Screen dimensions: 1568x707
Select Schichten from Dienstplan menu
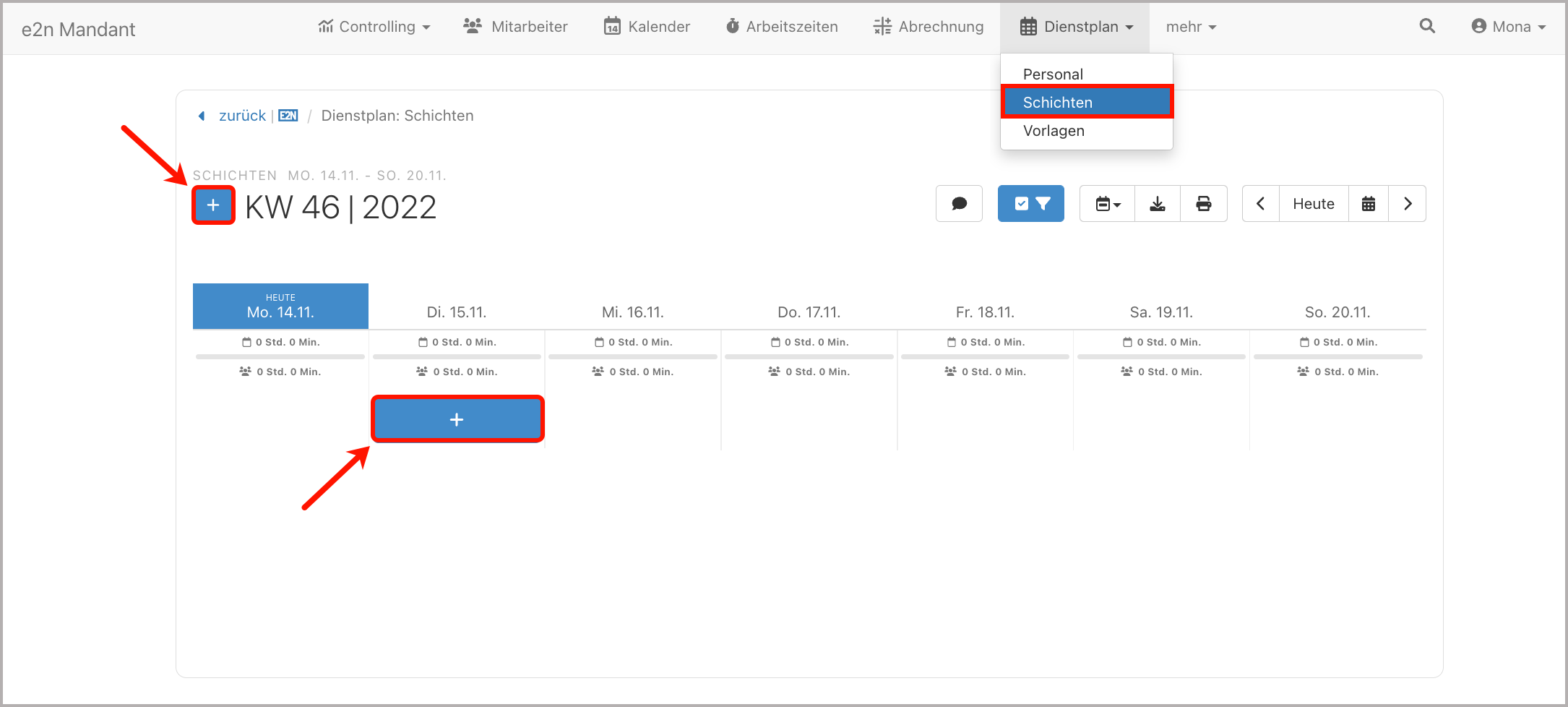[x=1086, y=102]
